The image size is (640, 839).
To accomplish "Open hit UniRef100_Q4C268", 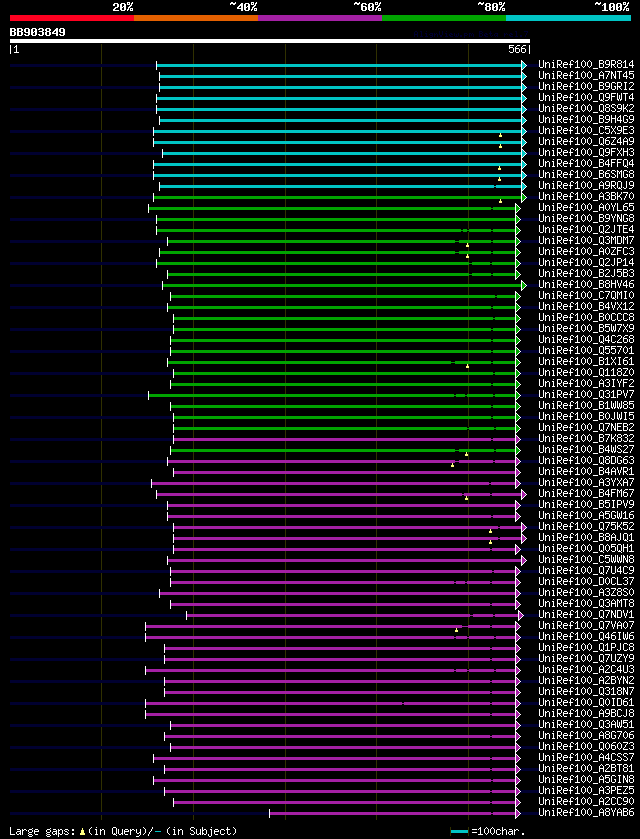I will click(586, 339).
